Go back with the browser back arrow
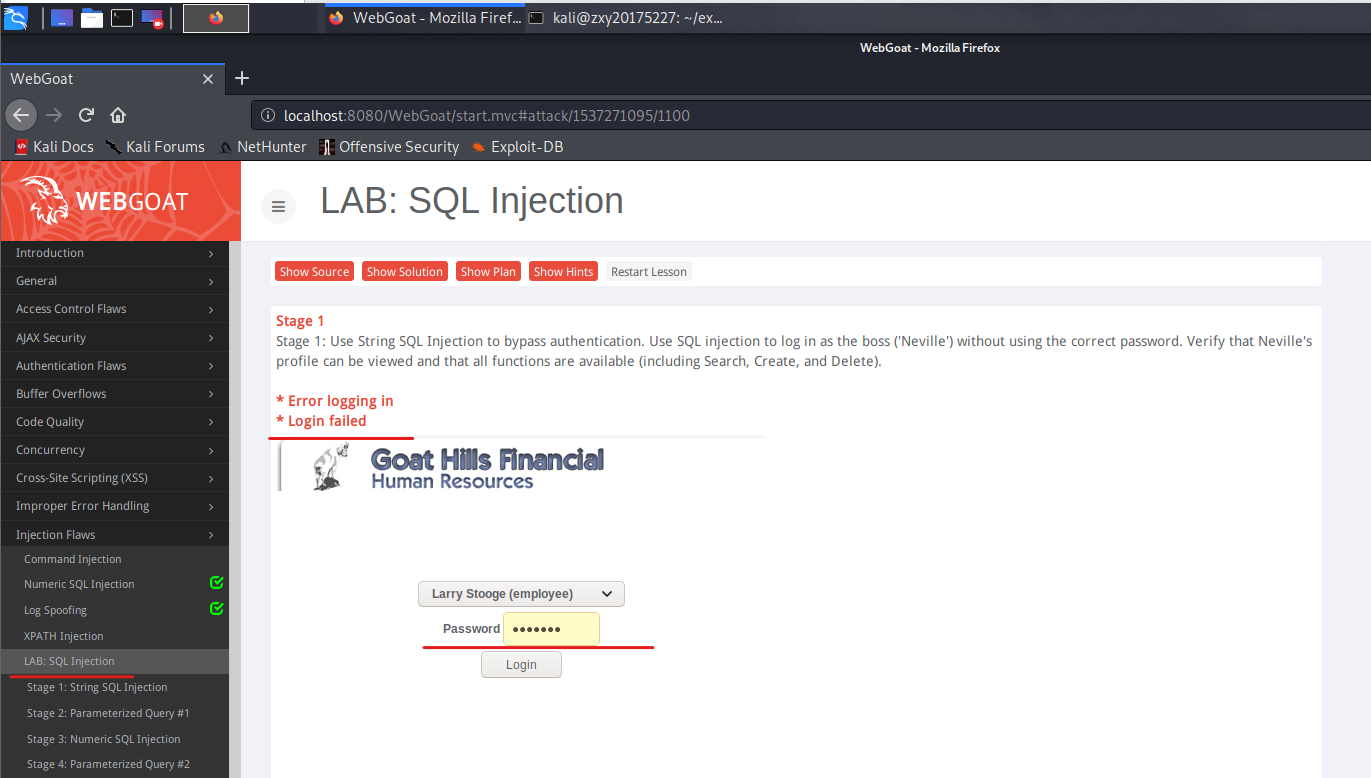 coord(21,115)
